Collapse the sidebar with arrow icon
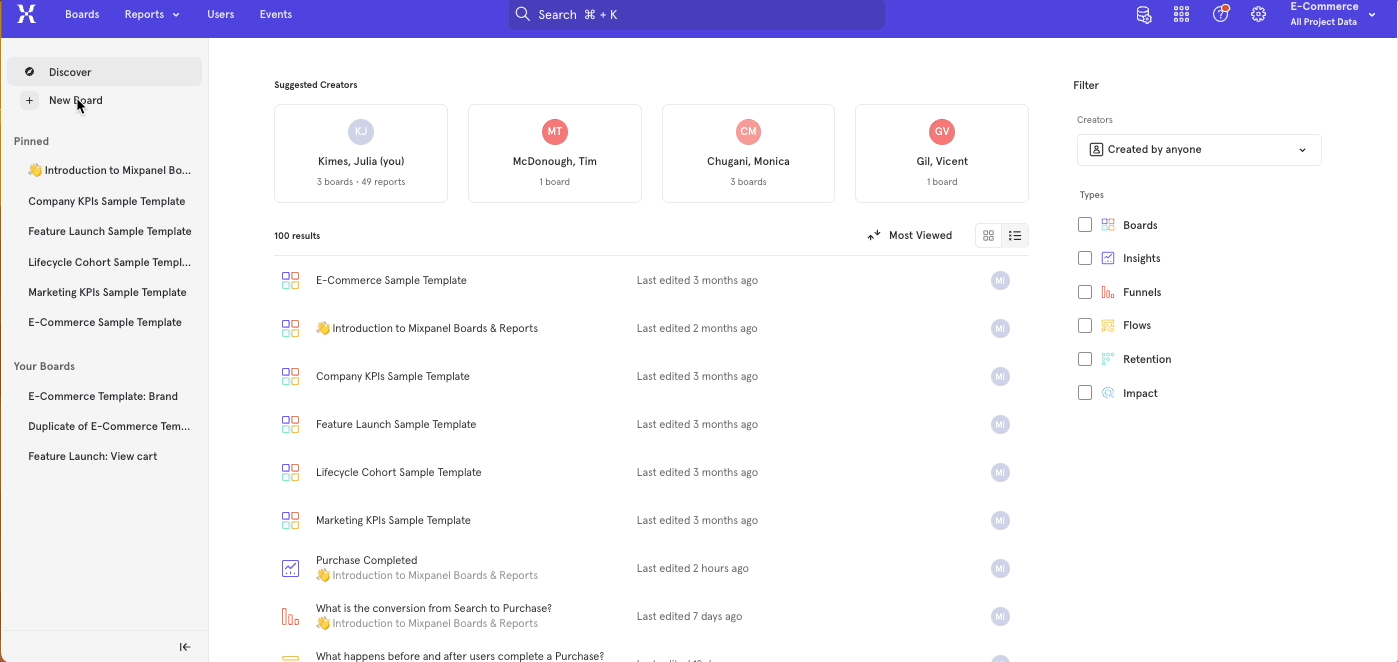 (x=185, y=647)
